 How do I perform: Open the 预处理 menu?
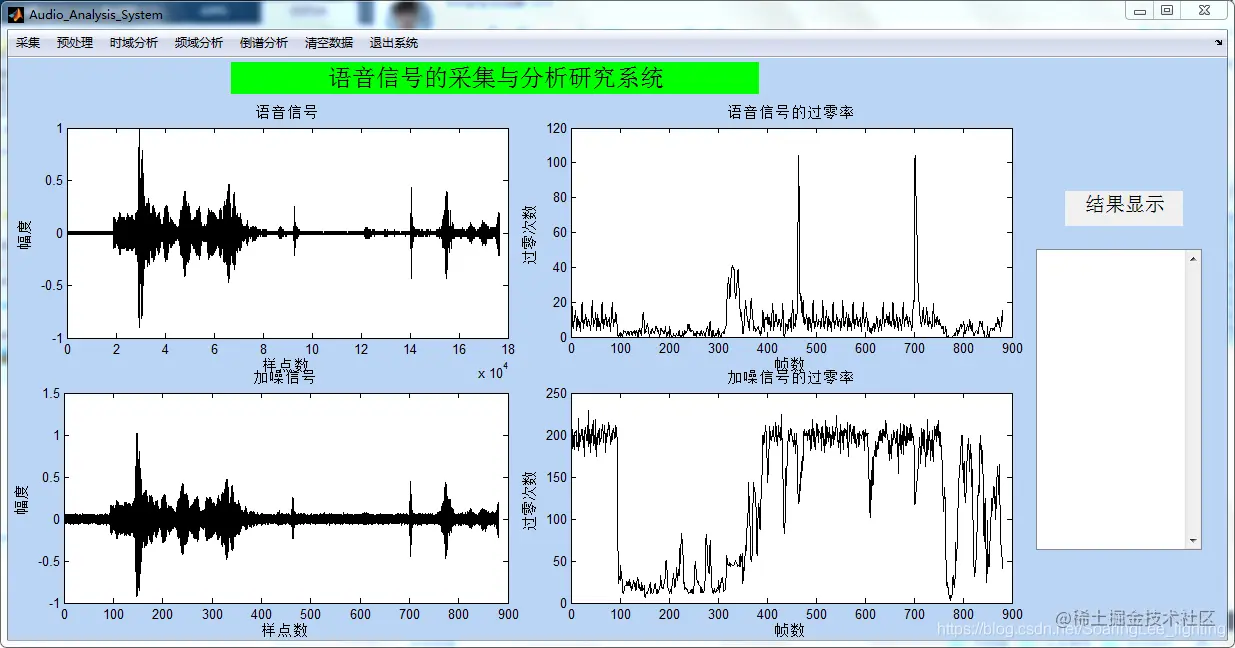75,43
